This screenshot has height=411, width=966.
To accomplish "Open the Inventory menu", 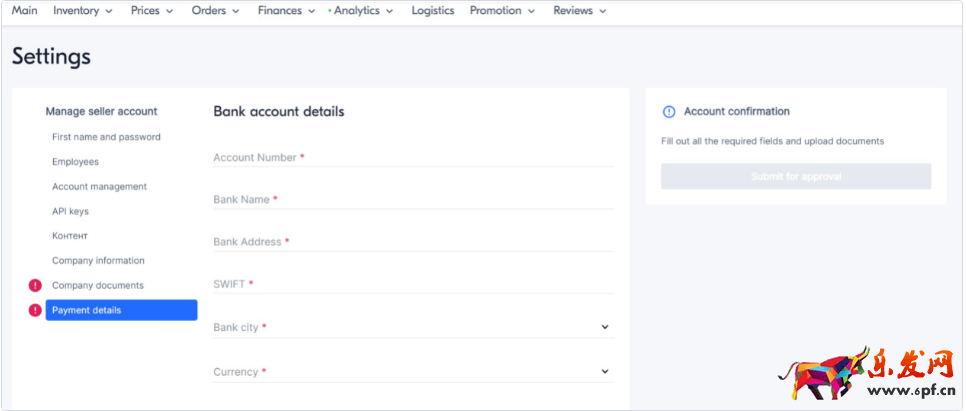I will click(83, 11).
